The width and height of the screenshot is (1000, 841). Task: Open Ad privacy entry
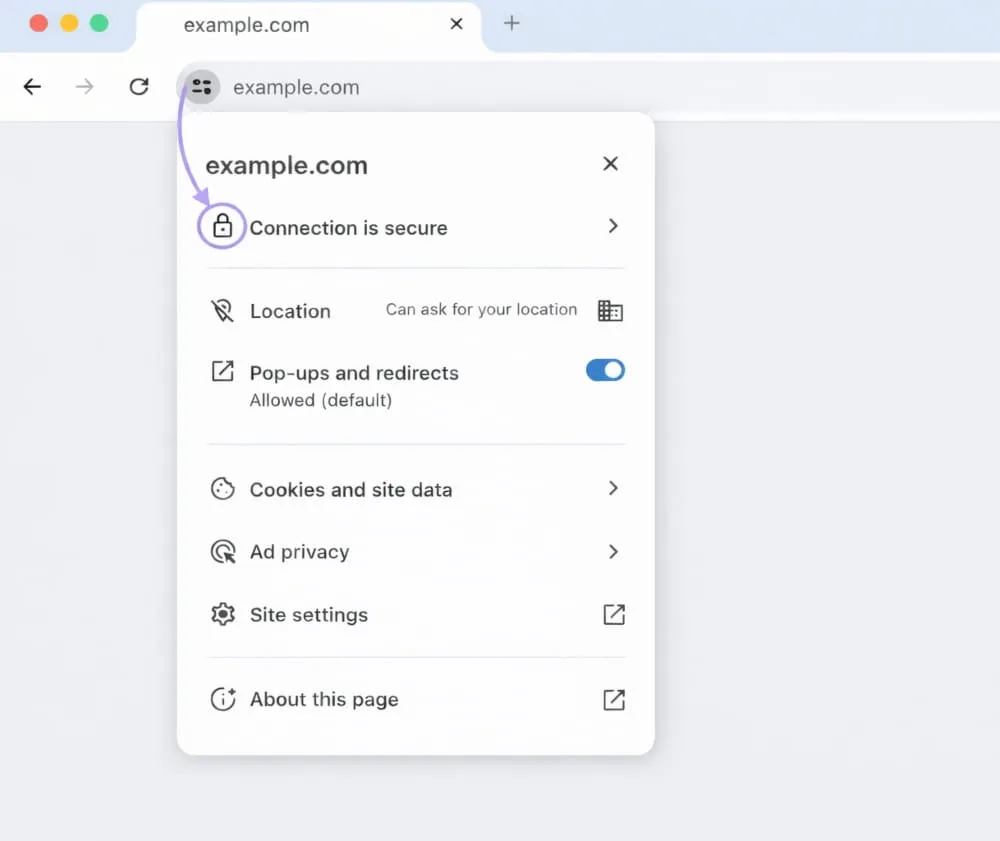click(x=416, y=552)
